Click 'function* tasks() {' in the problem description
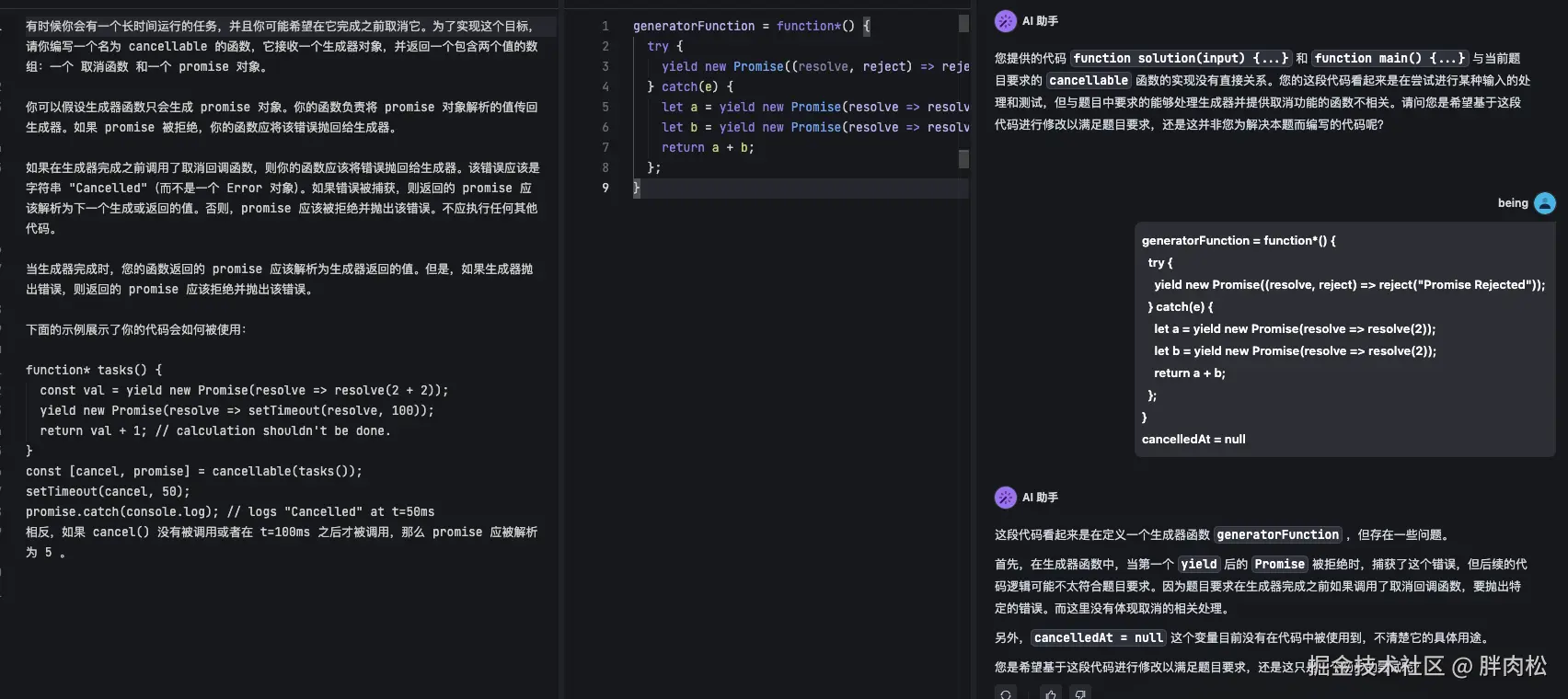 click(94, 370)
